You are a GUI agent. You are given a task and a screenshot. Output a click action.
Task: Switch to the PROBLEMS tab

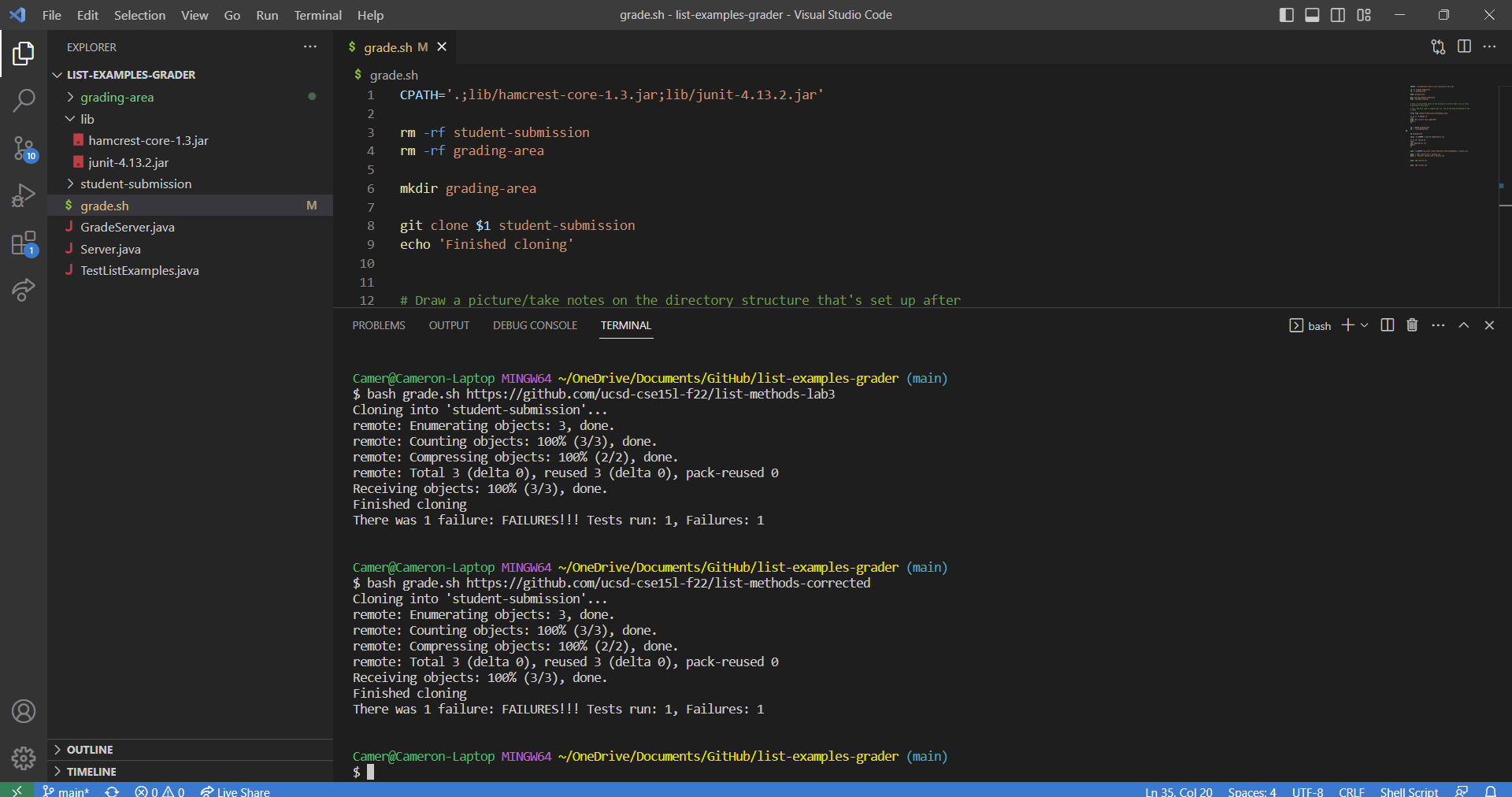click(x=379, y=324)
